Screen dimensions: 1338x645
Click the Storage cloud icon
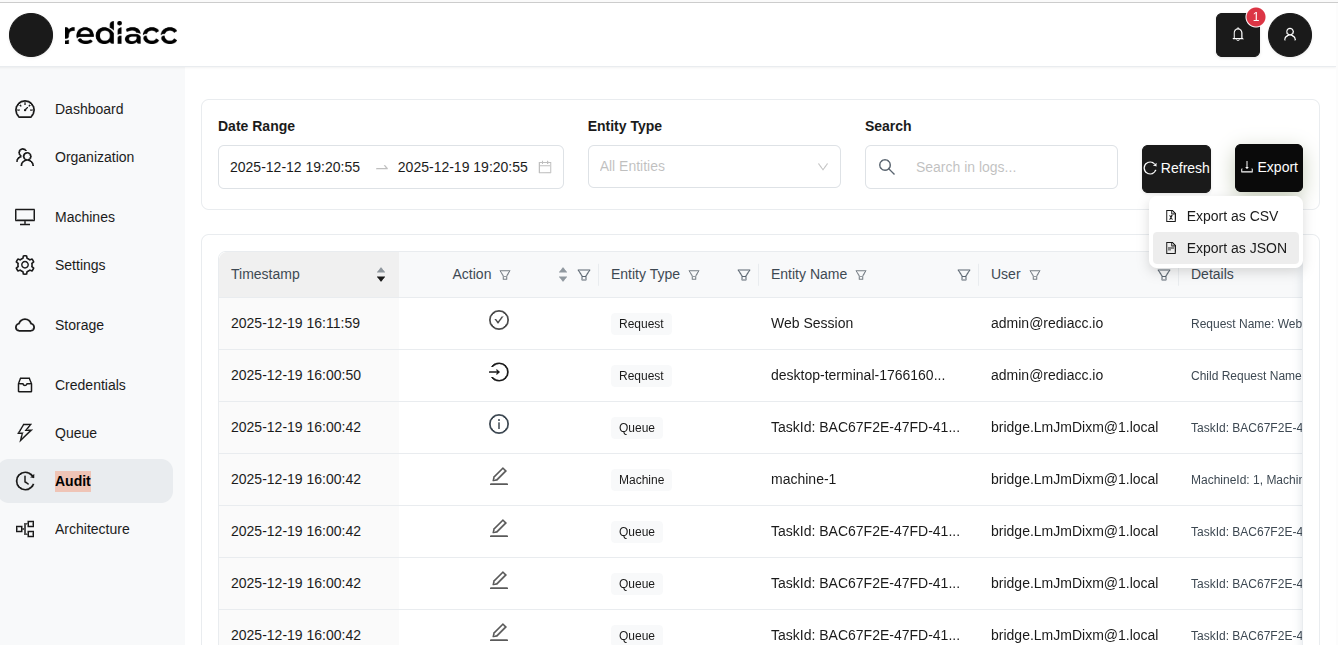pyautogui.click(x=25, y=324)
